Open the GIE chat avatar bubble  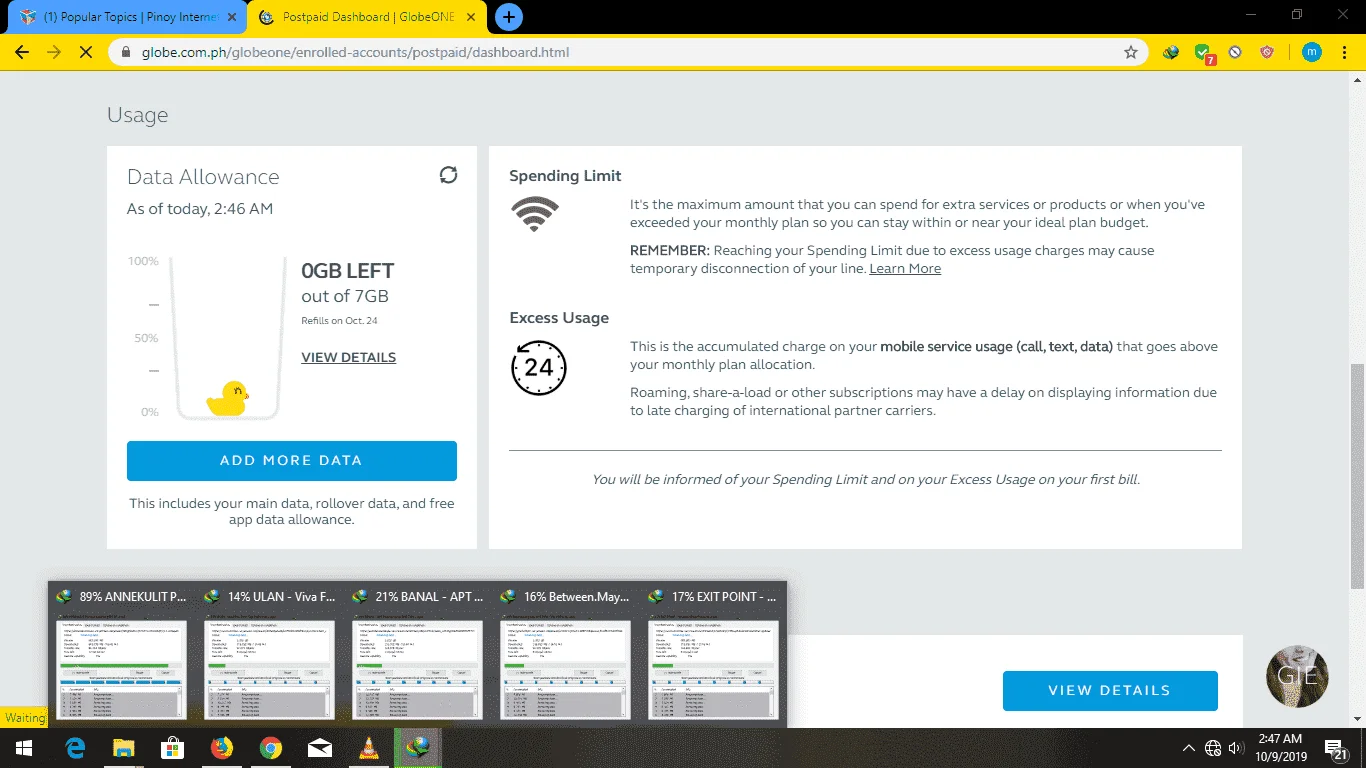coord(1297,677)
